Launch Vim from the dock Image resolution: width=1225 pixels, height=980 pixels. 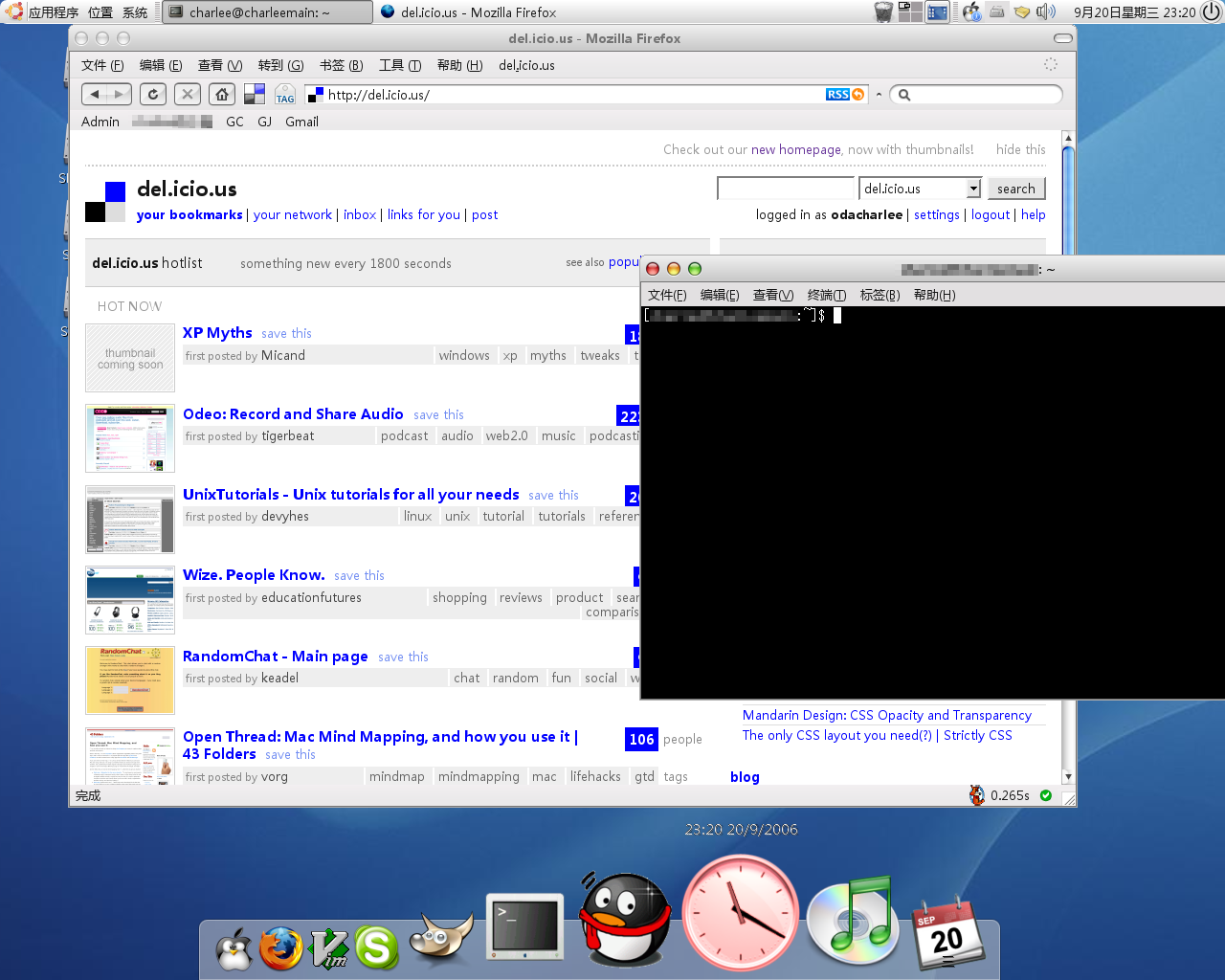(x=329, y=948)
